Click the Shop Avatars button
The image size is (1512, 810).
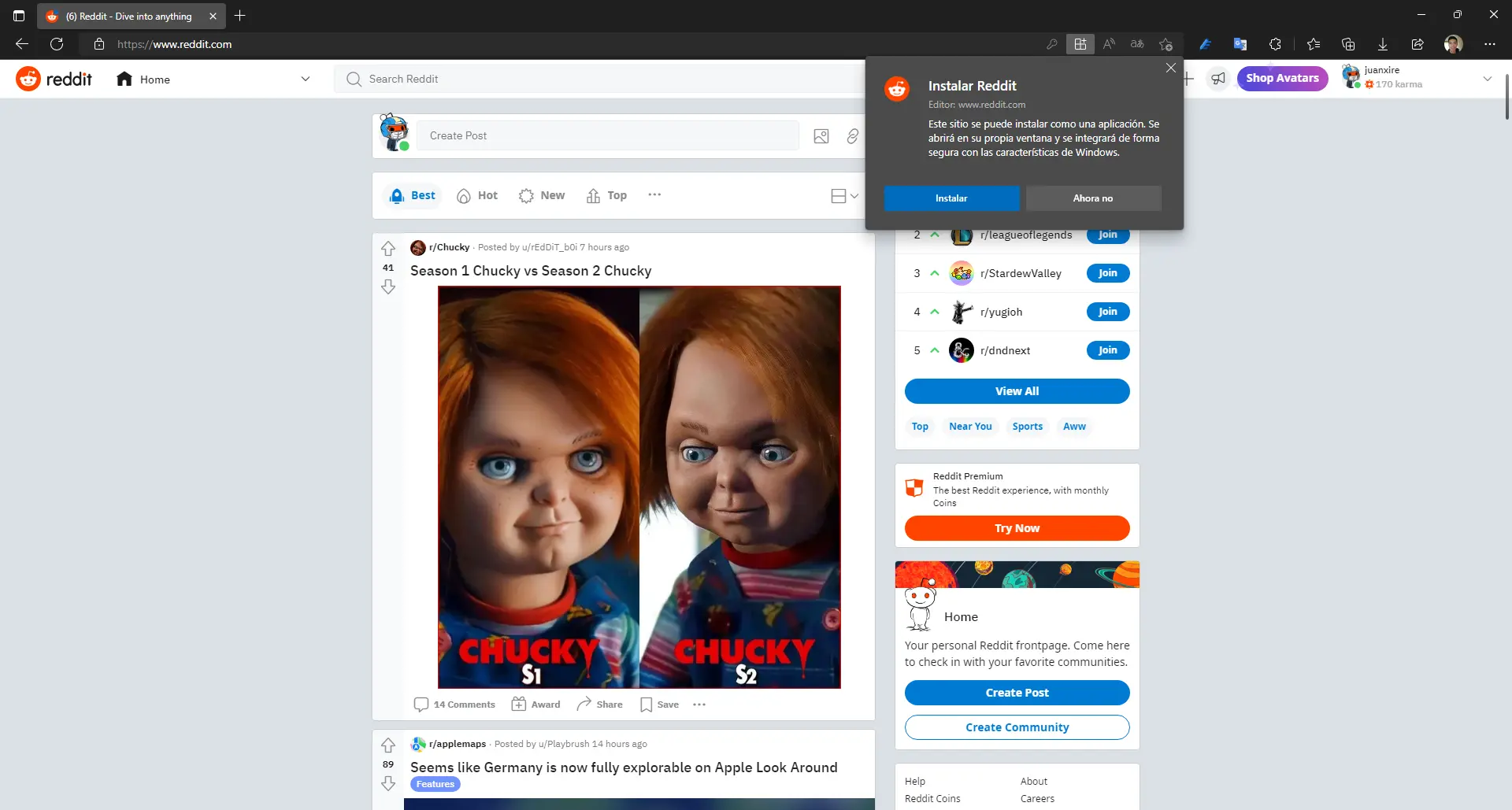coord(1282,78)
